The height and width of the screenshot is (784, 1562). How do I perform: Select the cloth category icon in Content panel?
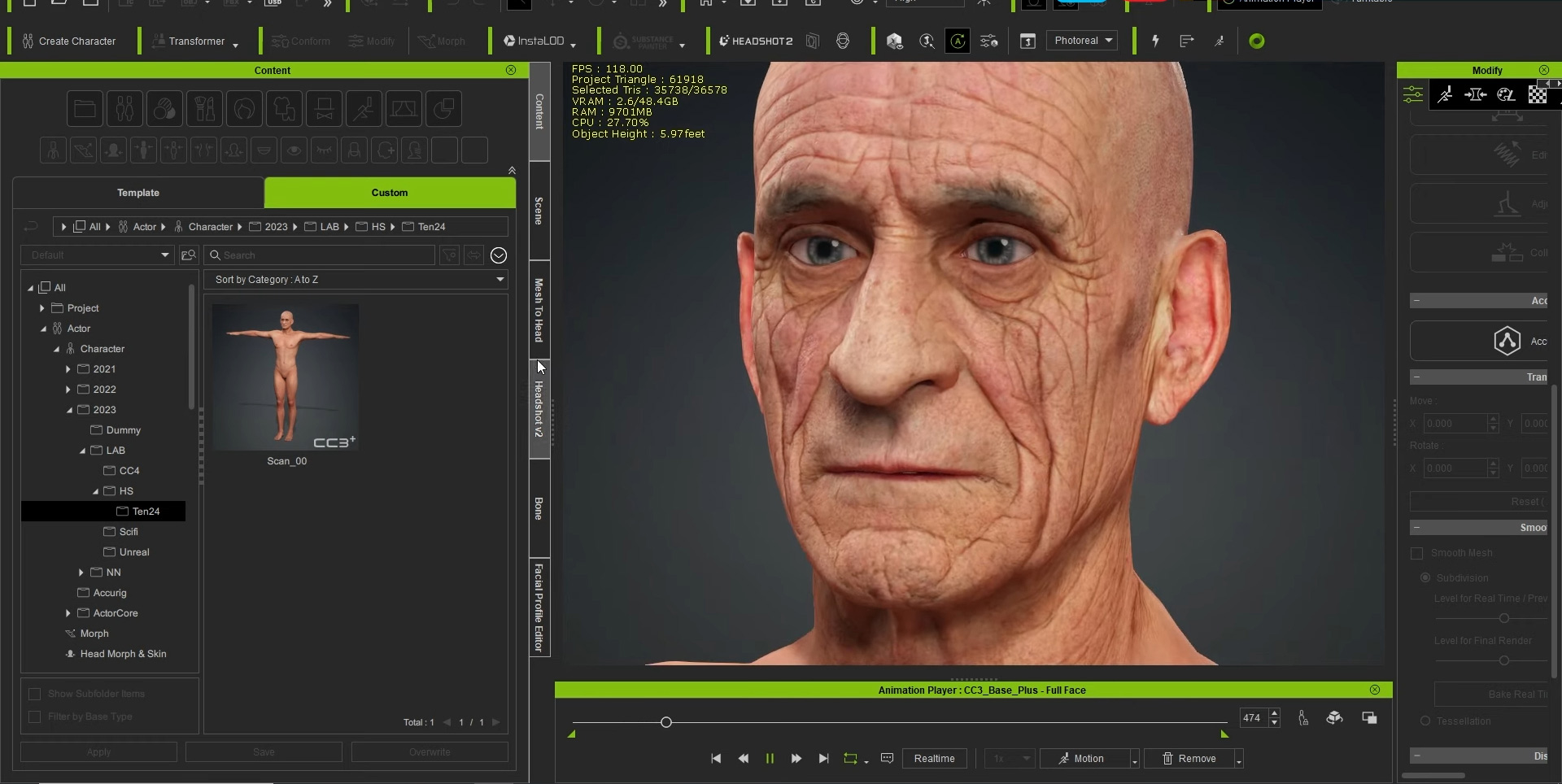click(284, 108)
